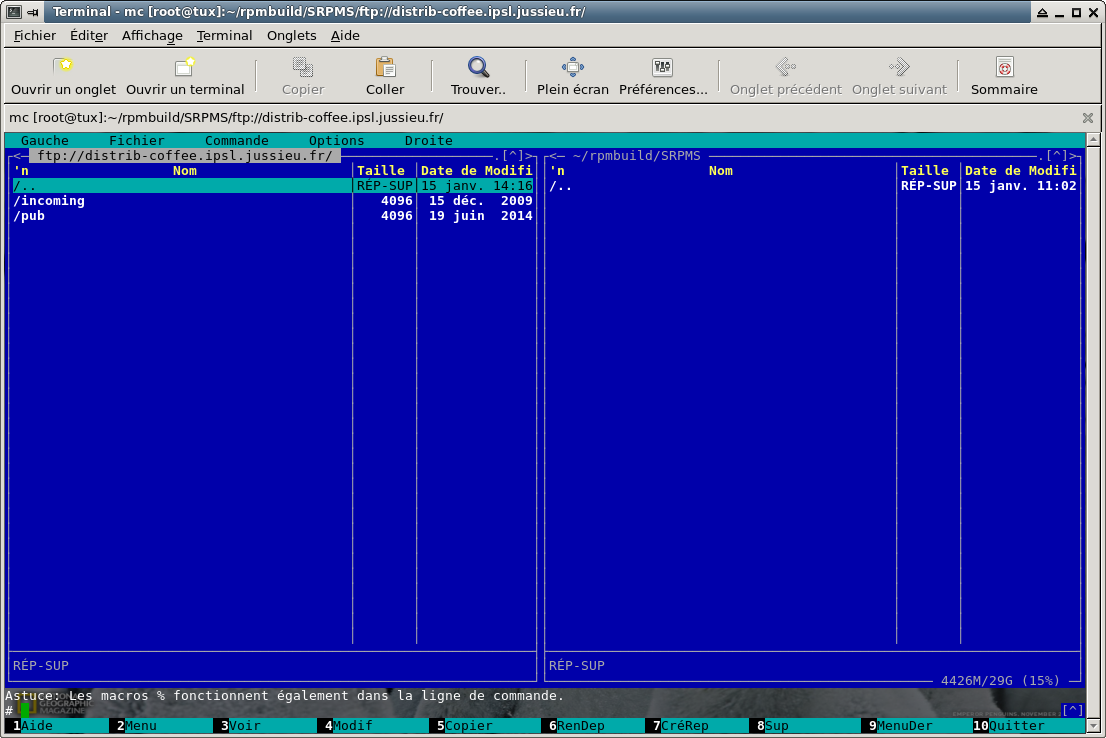
Task: Click the ftp://distrib-coffee.ipsl.jussieu.fr/ panel path
Action: [185, 156]
